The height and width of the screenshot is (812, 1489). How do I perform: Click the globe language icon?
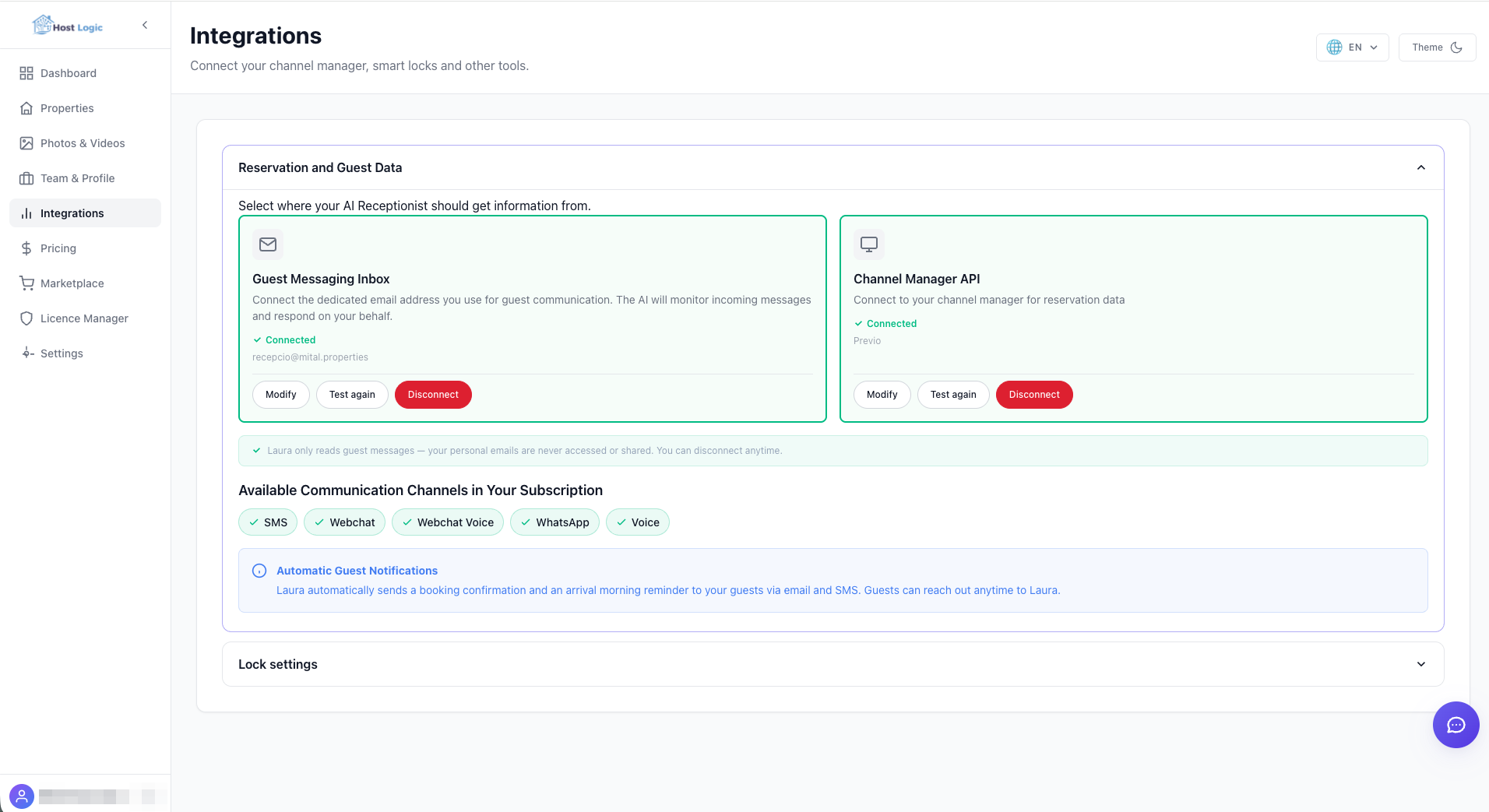(1334, 47)
